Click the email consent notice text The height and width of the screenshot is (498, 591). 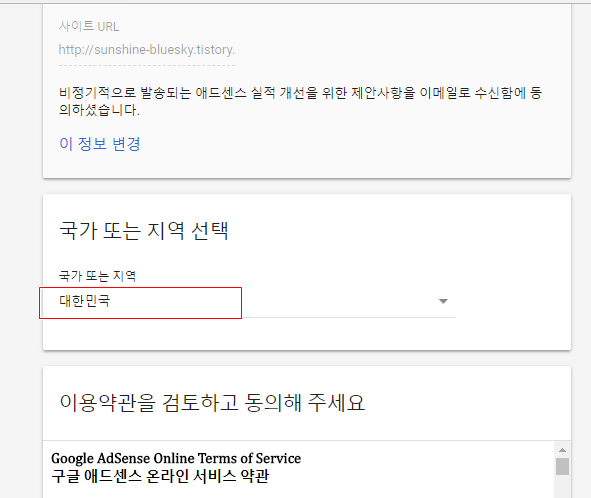[x=300, y=101]
